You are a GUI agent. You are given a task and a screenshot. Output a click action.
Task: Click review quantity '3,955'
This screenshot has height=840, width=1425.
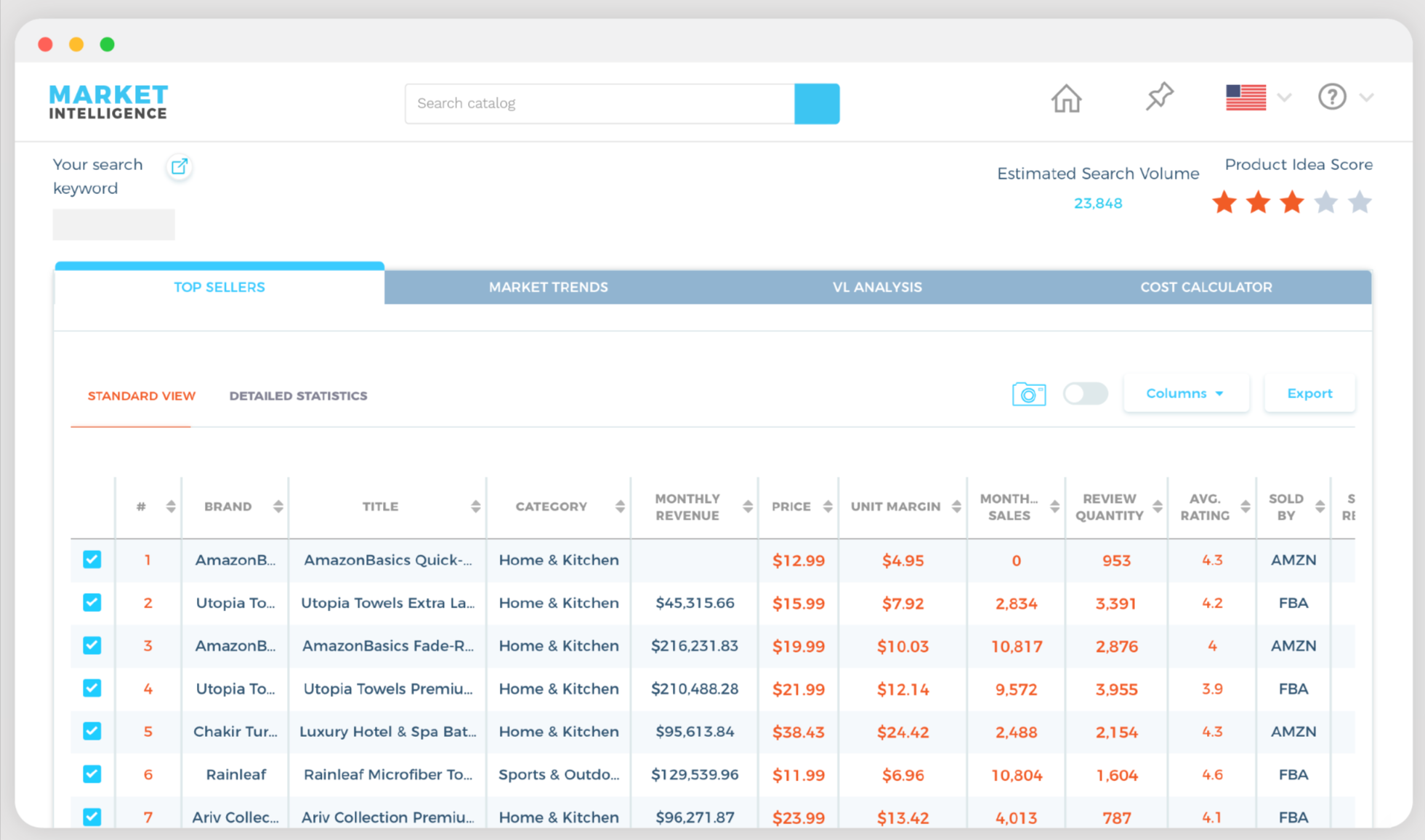1116,689
